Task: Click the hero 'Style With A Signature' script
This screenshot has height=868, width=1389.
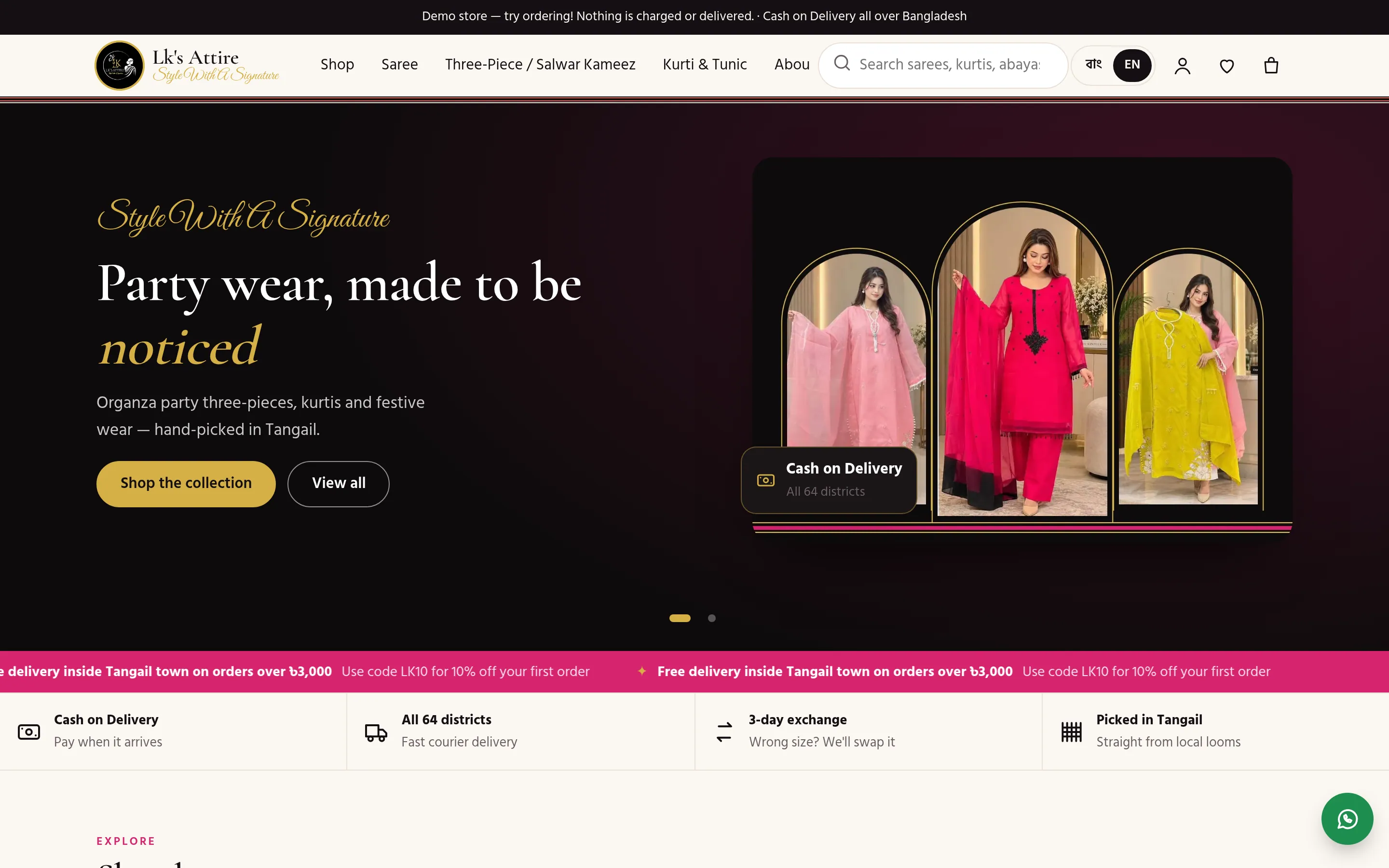Action: pyautogui.click(x=244, y=217)
